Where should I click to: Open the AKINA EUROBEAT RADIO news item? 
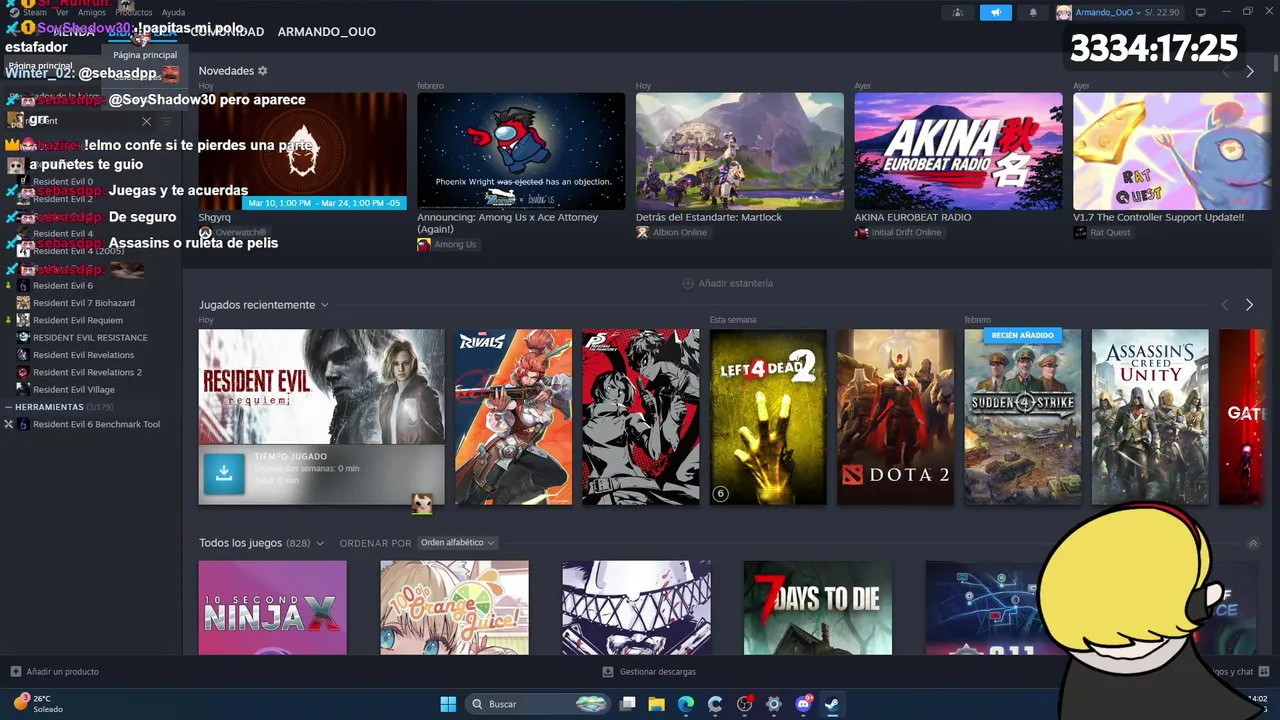click(x=958, y=152)
